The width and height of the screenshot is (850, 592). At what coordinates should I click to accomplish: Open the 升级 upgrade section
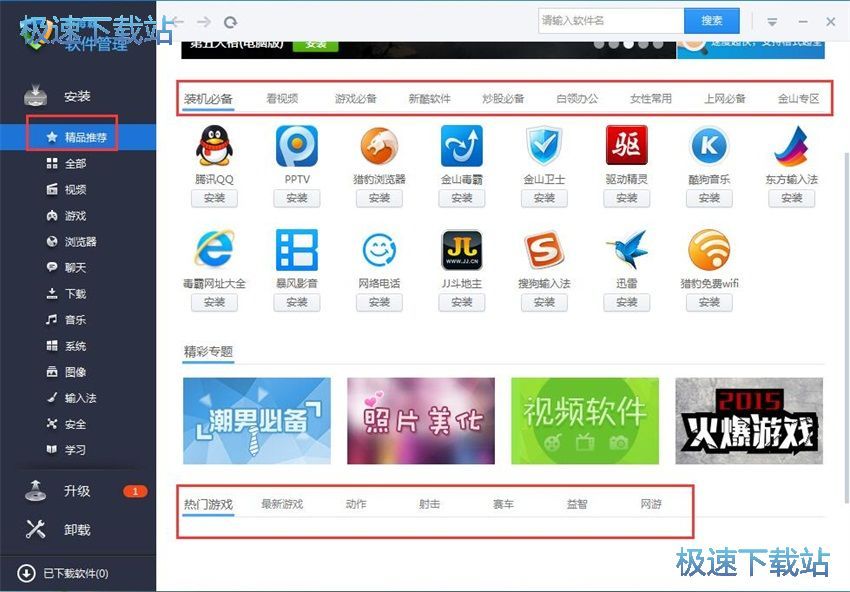tap(78, 491)
